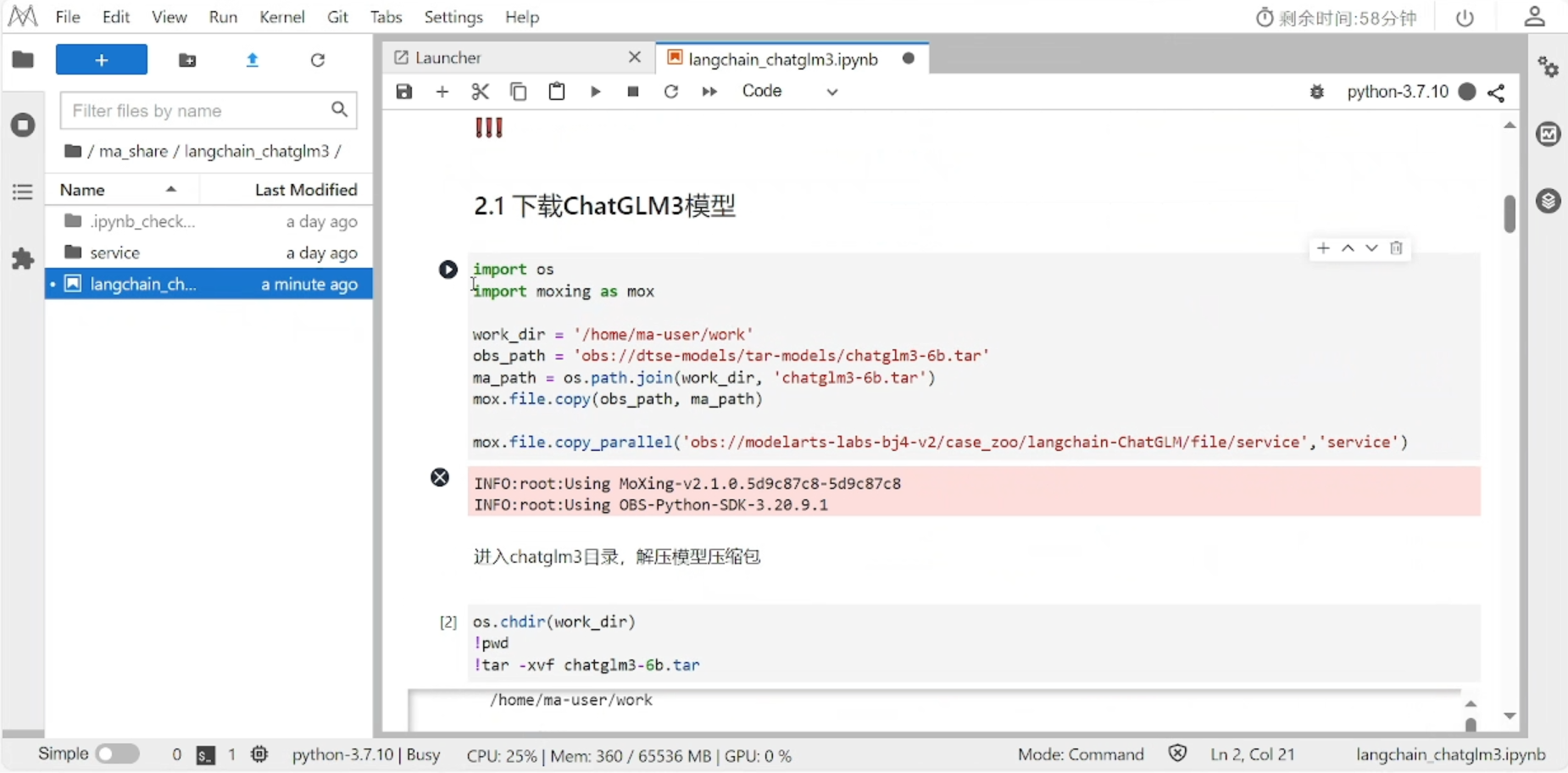Enable the debugger bug icon
This screenshot has width=1568, height=773.
[1317, 92]
